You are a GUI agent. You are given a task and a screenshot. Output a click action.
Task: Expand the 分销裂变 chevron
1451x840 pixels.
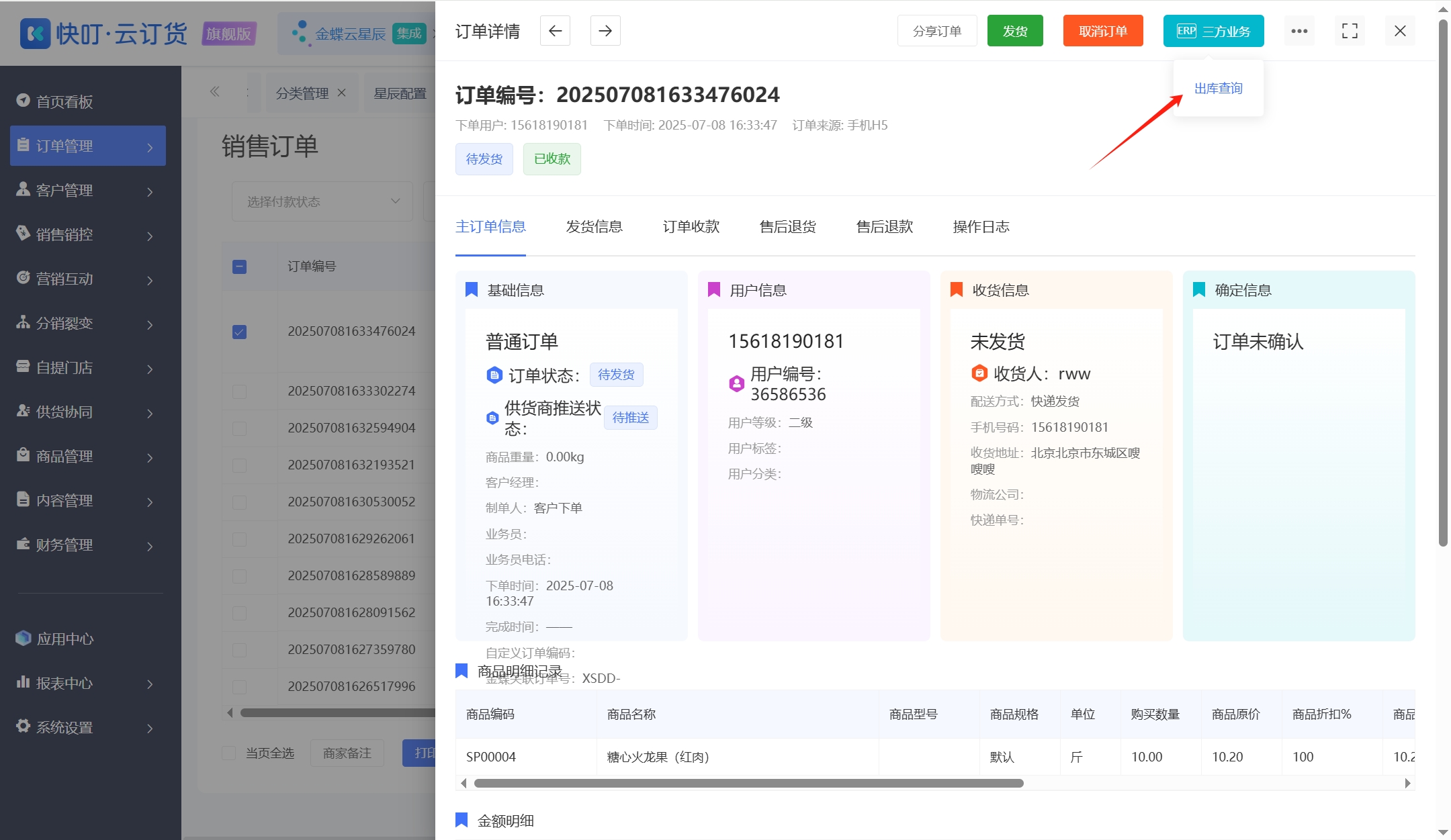click(150, 324)
